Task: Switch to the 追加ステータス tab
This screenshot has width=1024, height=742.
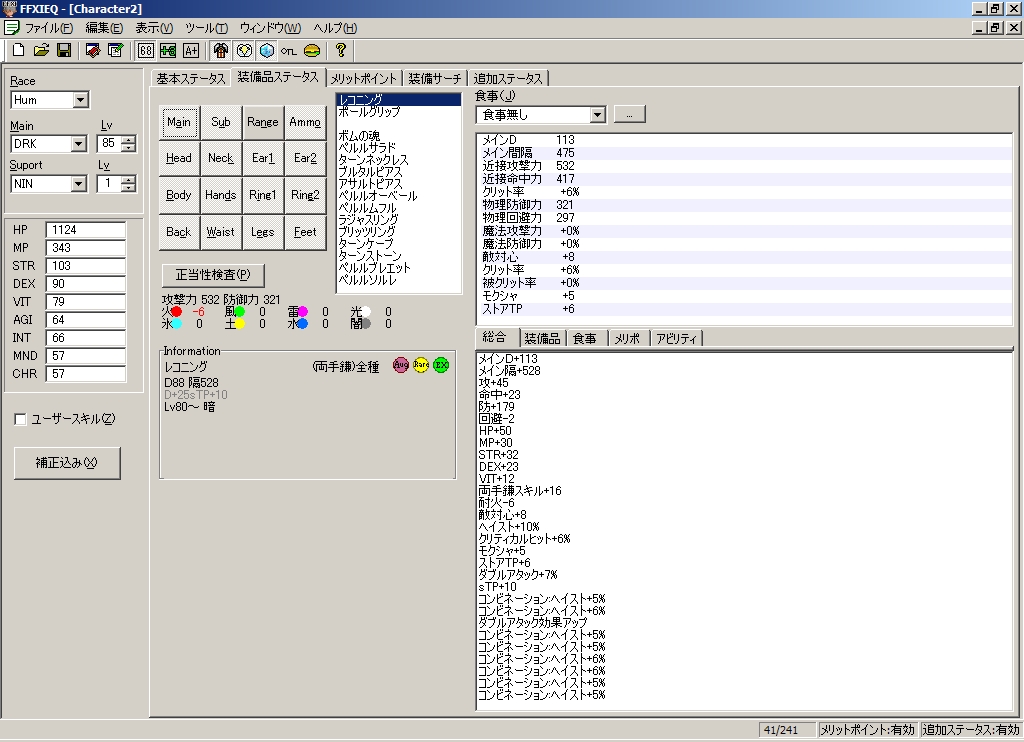Action: pyautogui.click(x=508, y=79)
